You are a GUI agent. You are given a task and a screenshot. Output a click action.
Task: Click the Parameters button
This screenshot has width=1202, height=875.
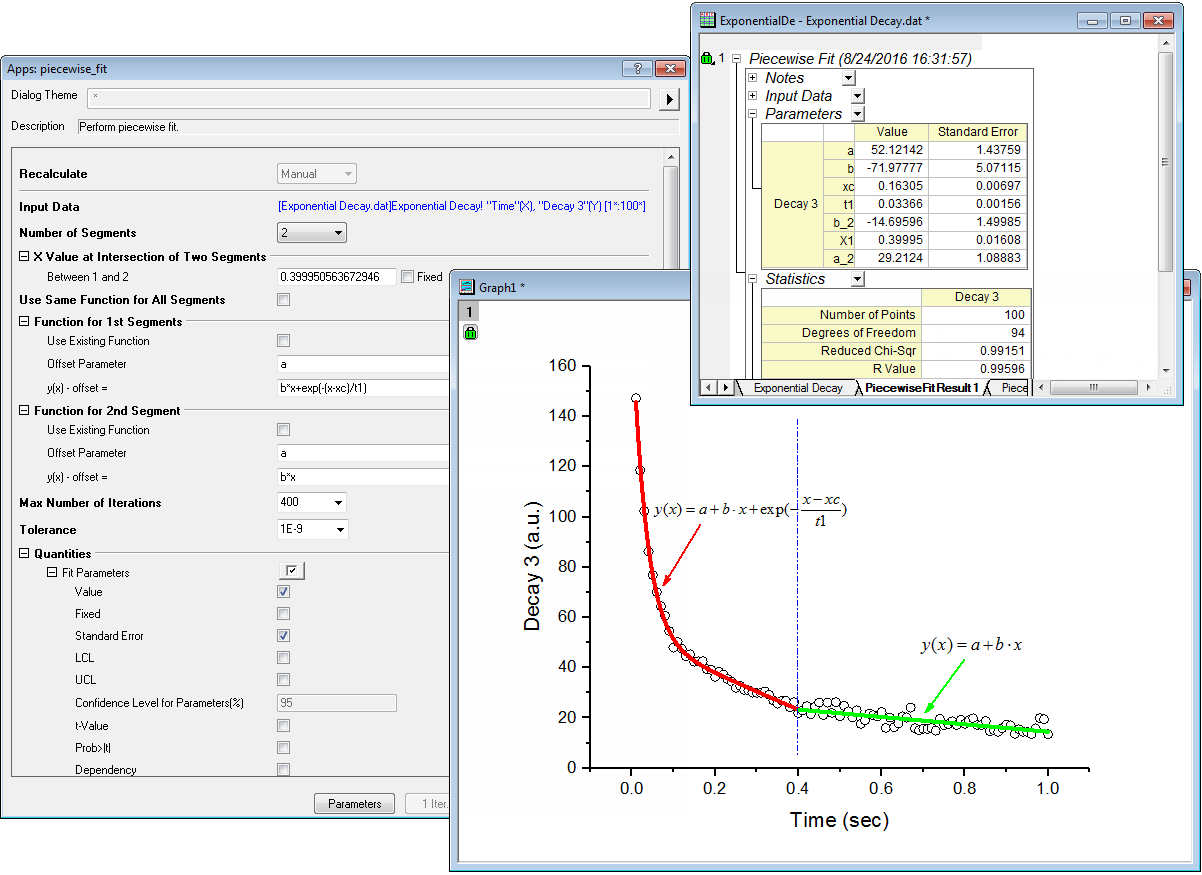pos(355,804)
